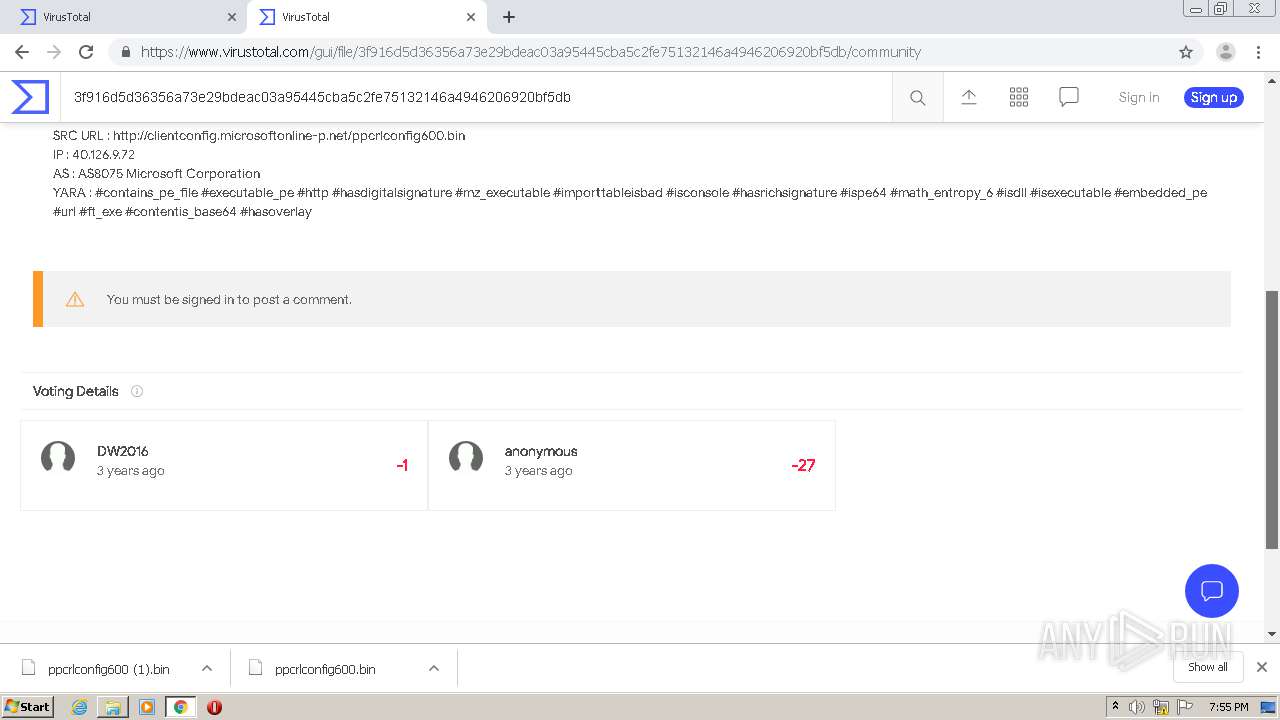Image resolution: width=1280 pixels, height=720 pixels.
Task: Open media player from taskbar
Action: (147, 707)
